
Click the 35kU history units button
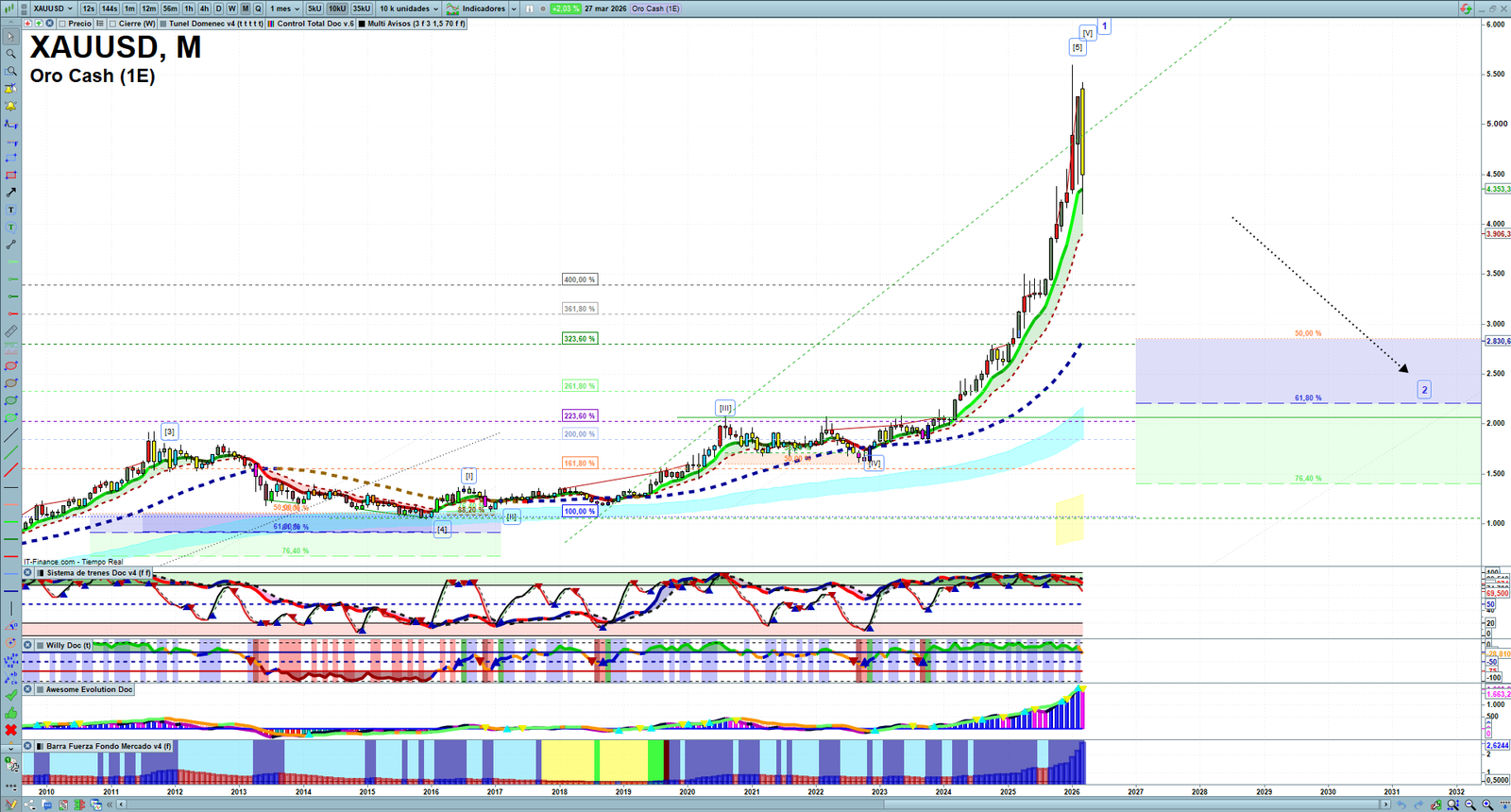[362, 8]
